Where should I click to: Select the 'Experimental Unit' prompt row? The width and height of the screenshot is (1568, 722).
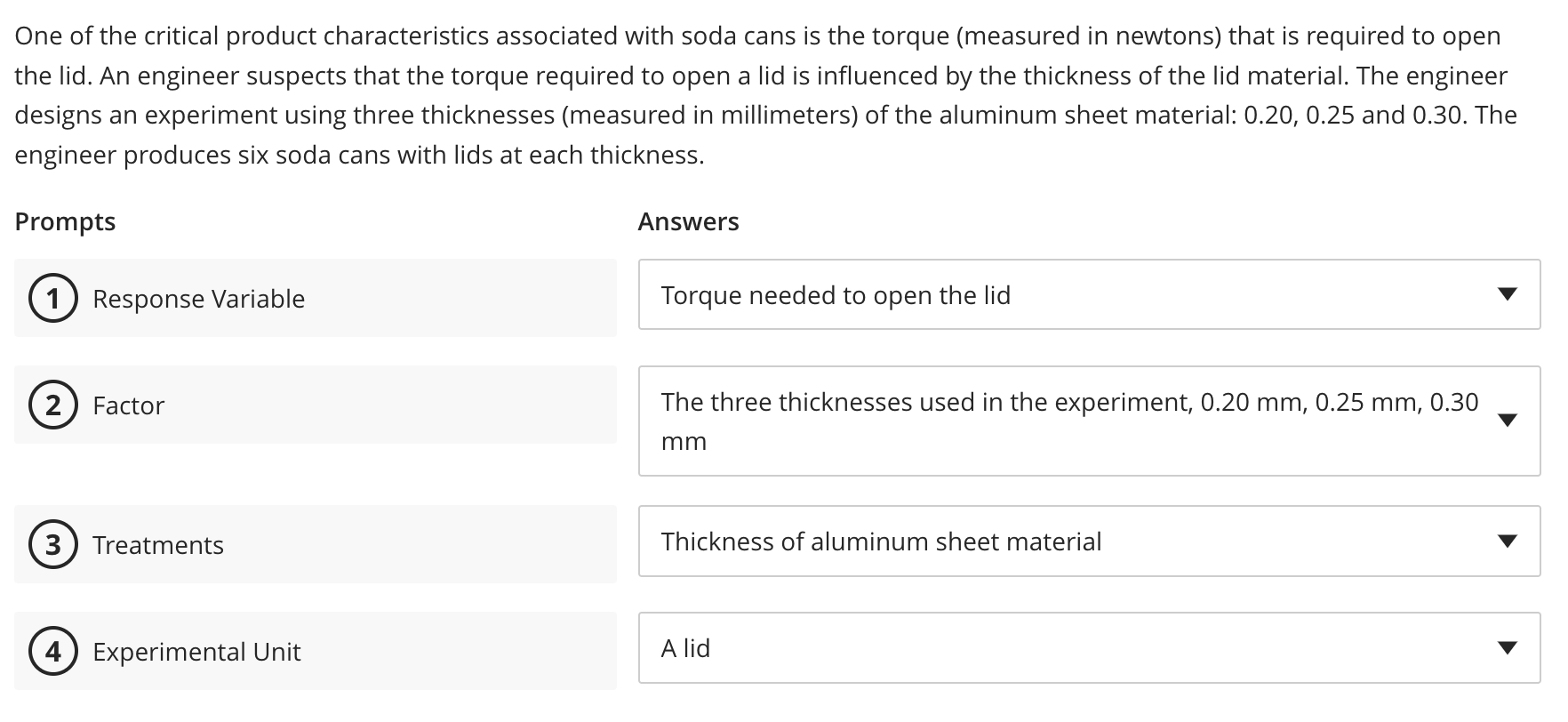316,652
